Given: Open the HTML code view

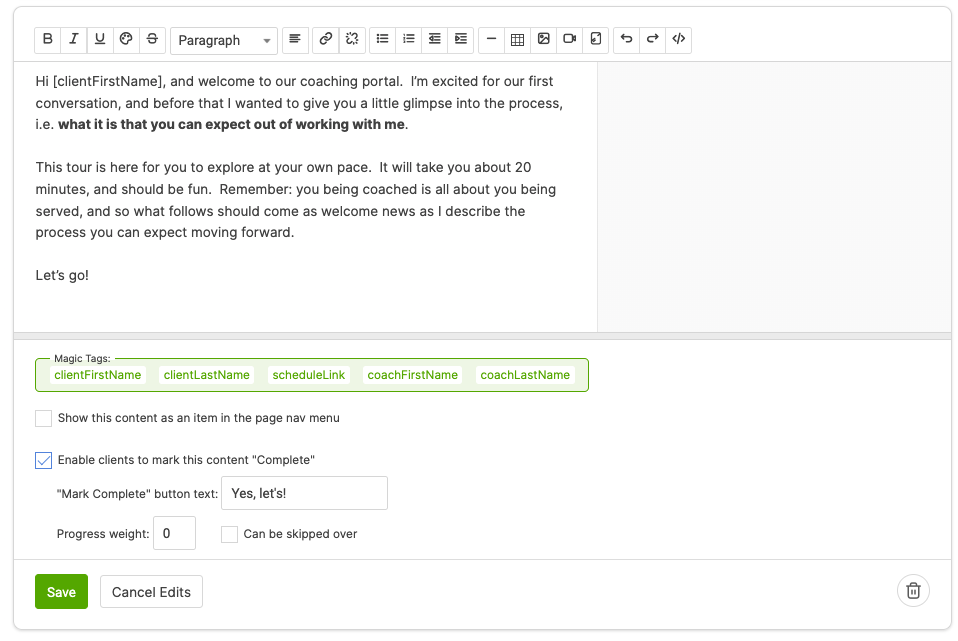Looking at the screenshot, I should click(678, 39).
